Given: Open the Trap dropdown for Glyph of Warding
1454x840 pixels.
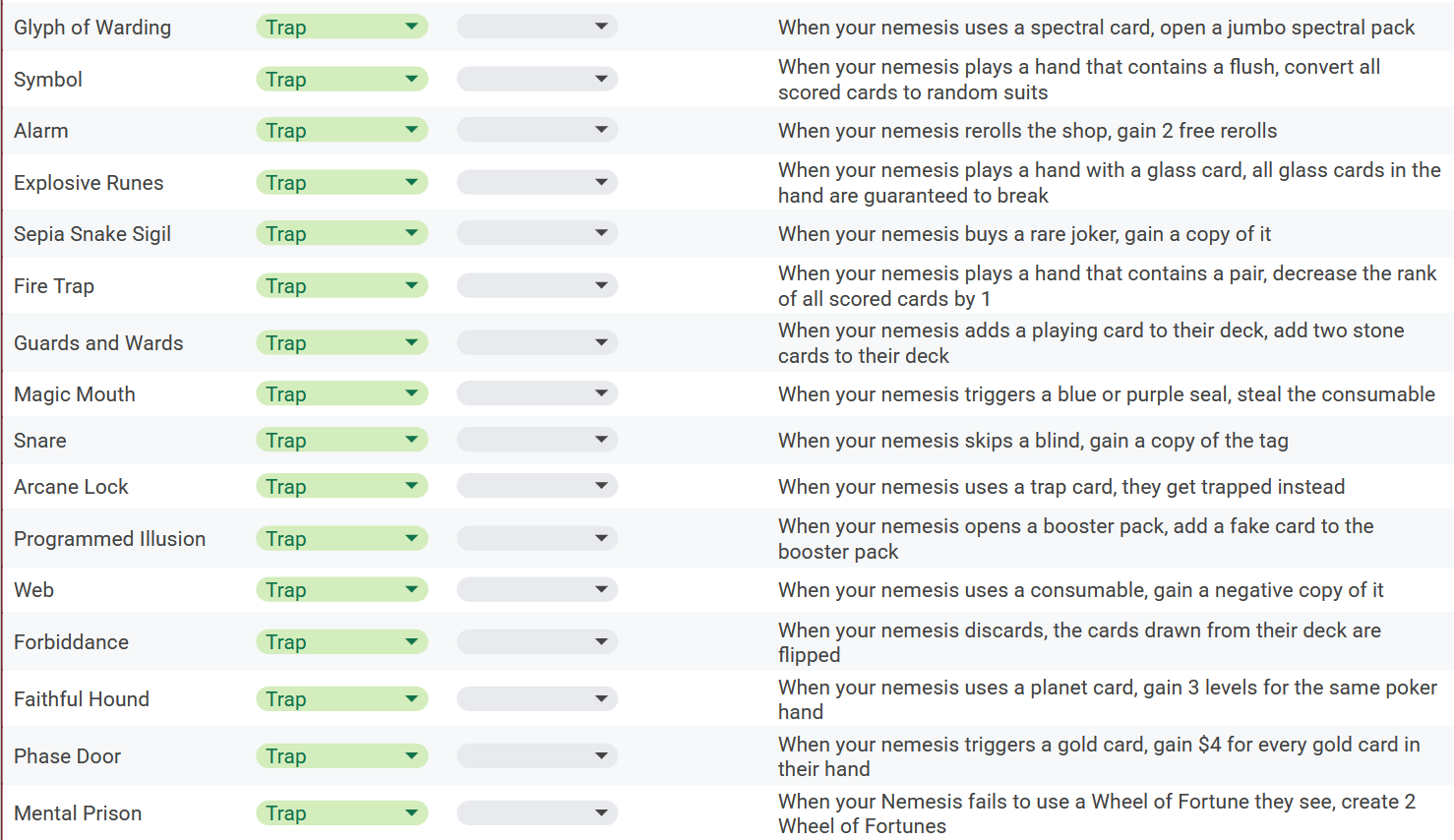Looking at the screenshot, I should pyautogui.click(x=341, y=28).
